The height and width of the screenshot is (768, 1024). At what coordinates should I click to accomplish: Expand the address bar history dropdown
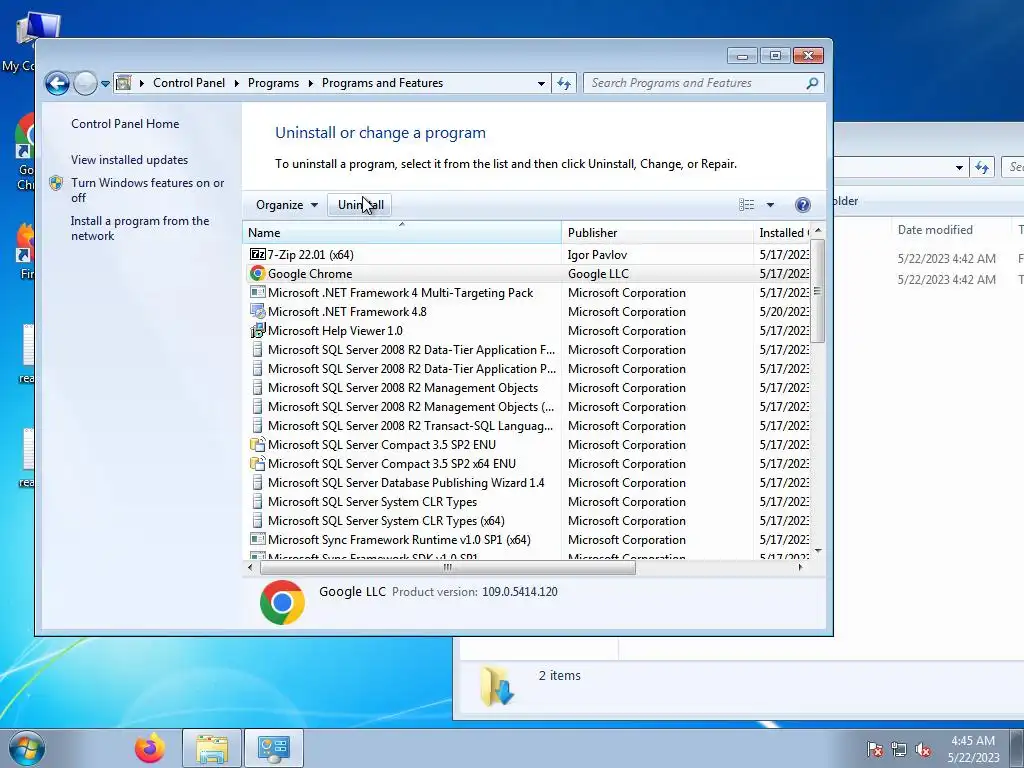(x=541, y=84)
